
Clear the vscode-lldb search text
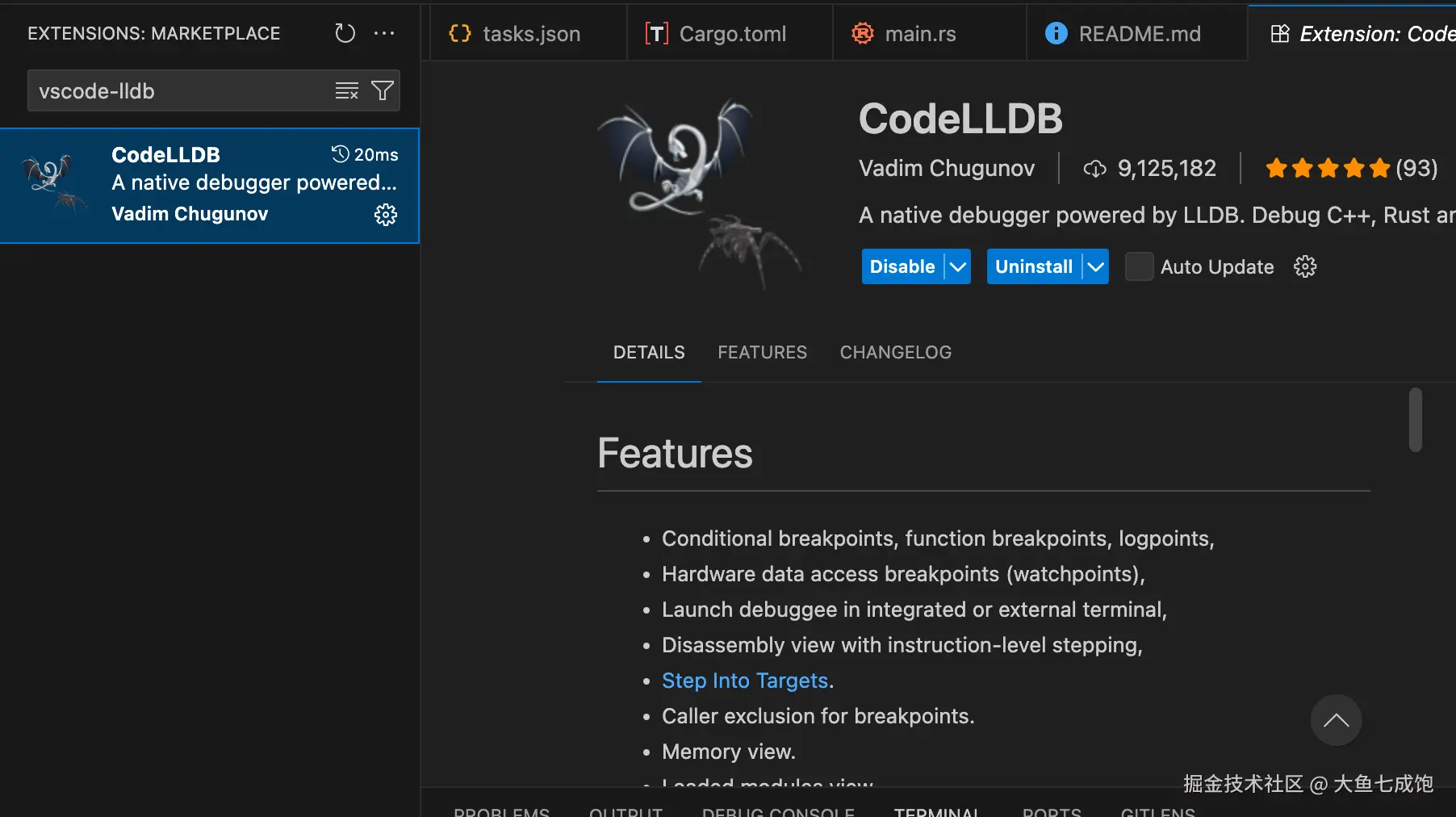(346, 90)
